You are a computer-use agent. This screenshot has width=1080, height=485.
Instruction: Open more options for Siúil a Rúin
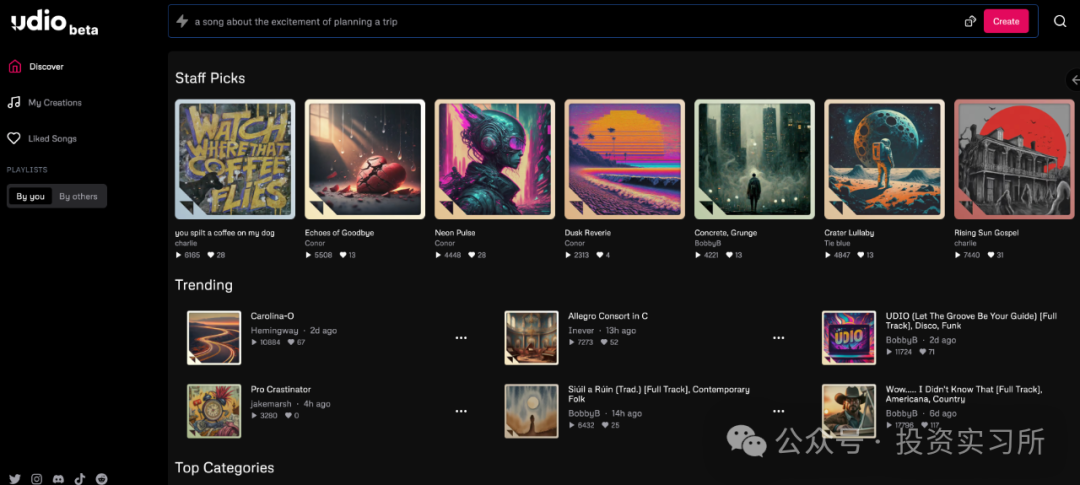[778, 411]
